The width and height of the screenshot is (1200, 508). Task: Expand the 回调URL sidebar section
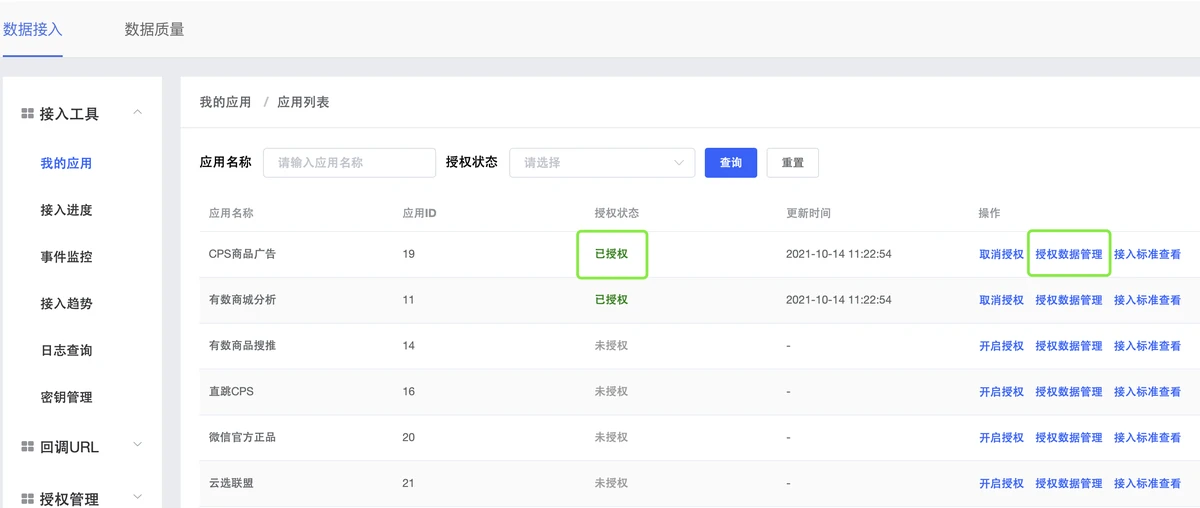[x=138, y=446]
